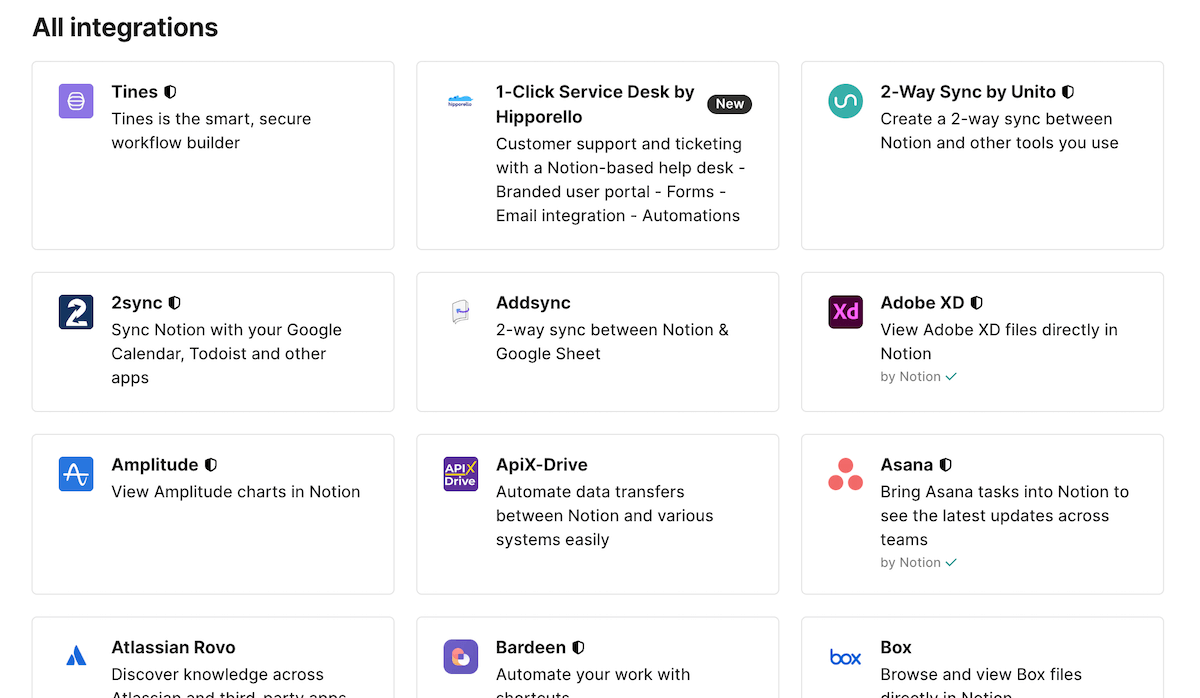Image resolution: width=1200 pixels, height=698 pixels.
Task: Select the Amplitude chart logo icon
Action: coord(75,473)
